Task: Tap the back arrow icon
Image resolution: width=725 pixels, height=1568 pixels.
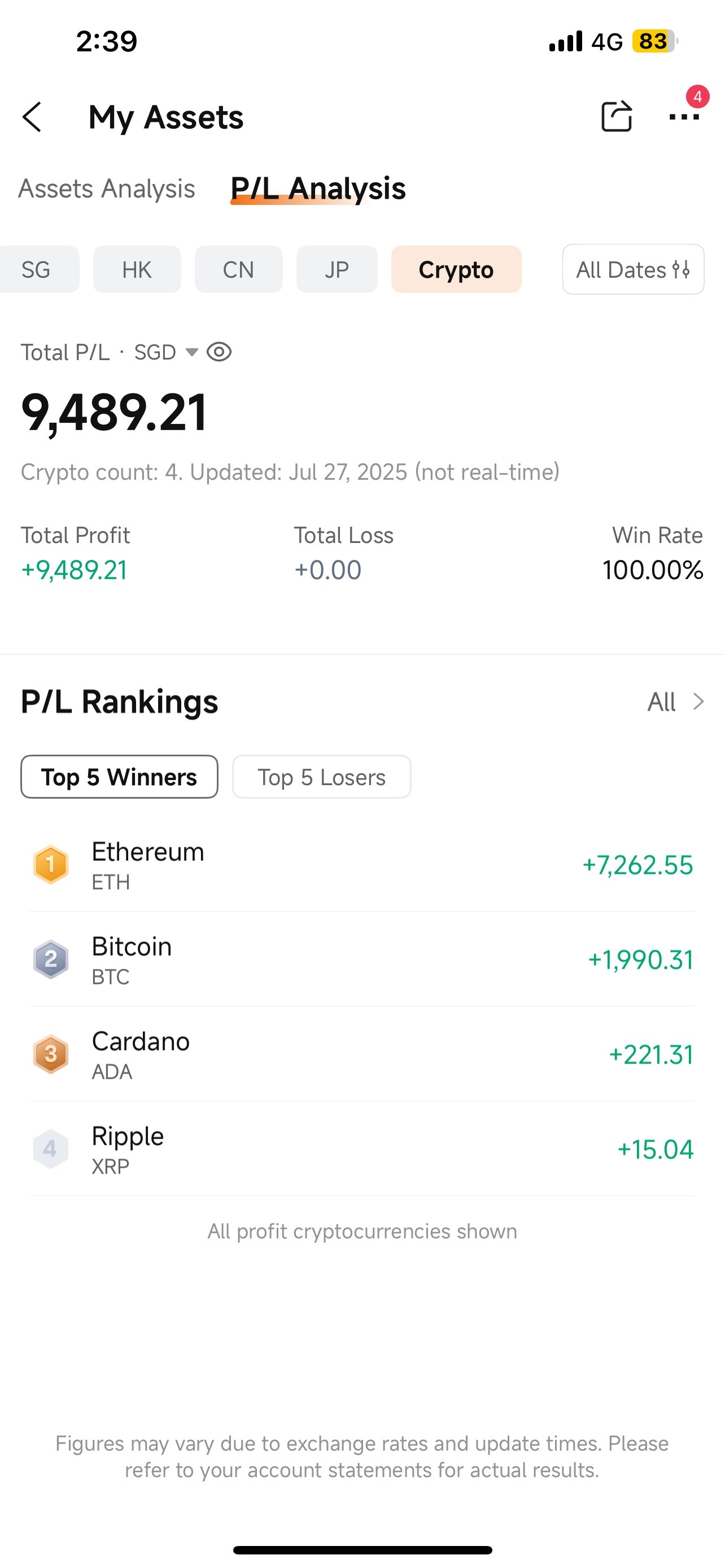Action: (32, 117)
